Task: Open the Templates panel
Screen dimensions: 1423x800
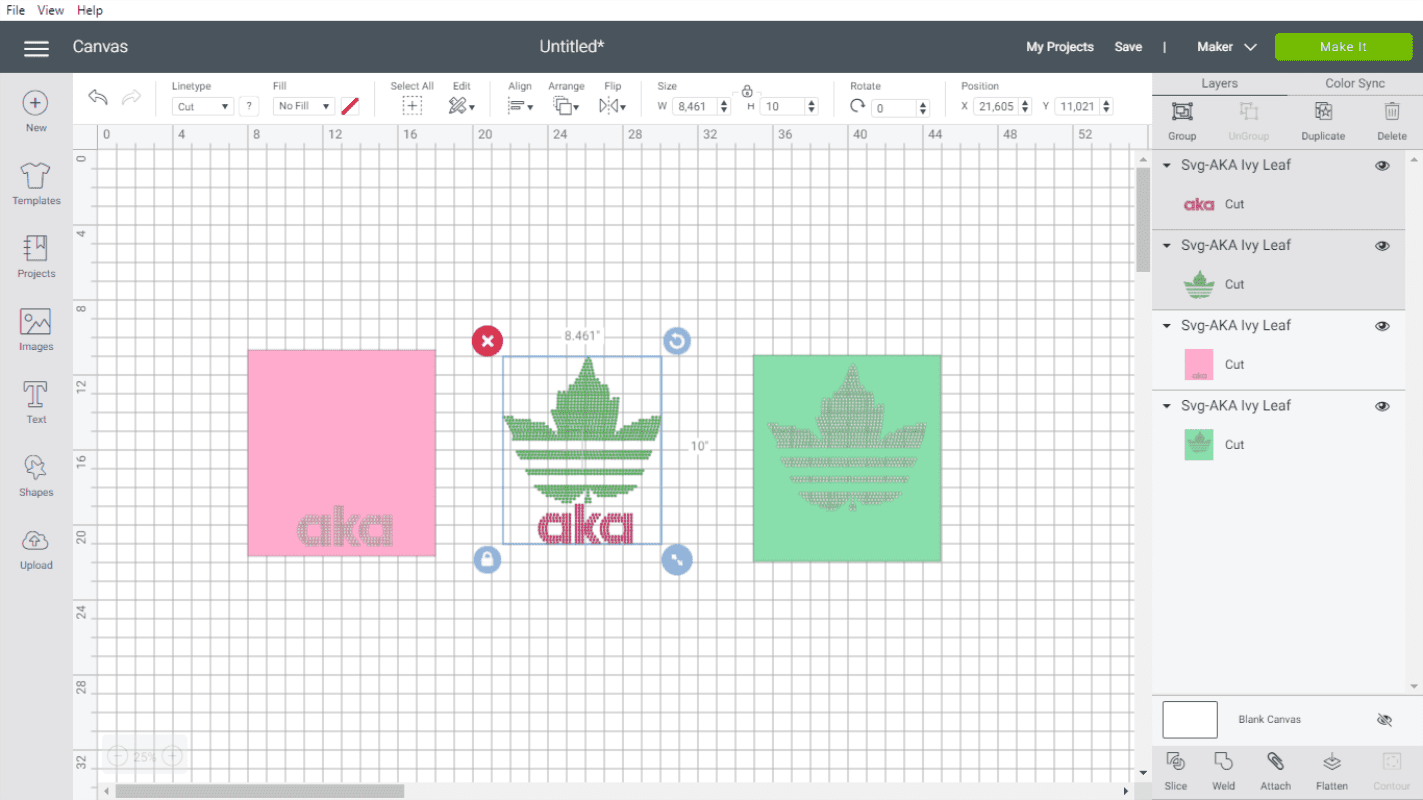Action: (x=36, y=184)
